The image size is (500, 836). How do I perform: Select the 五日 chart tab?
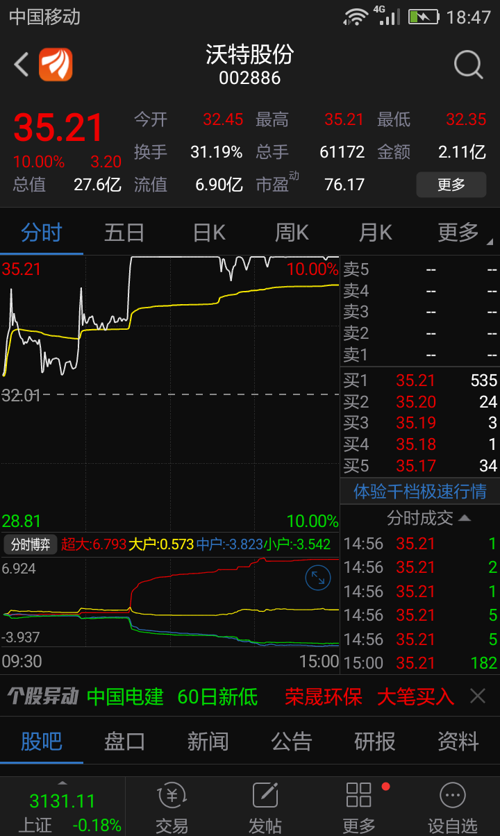coord(124,232)
